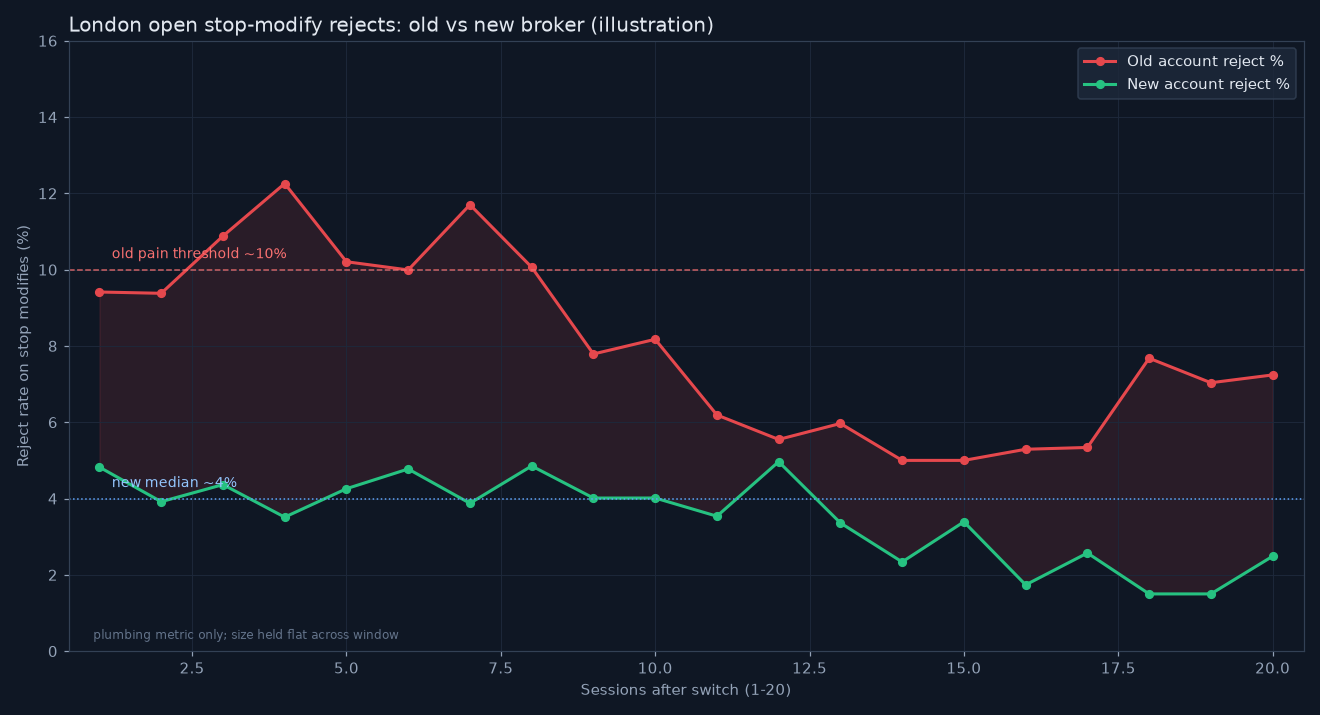Click the green data point at session 16
This screenshot has height=715, width=1320.
coord(1026,585)
